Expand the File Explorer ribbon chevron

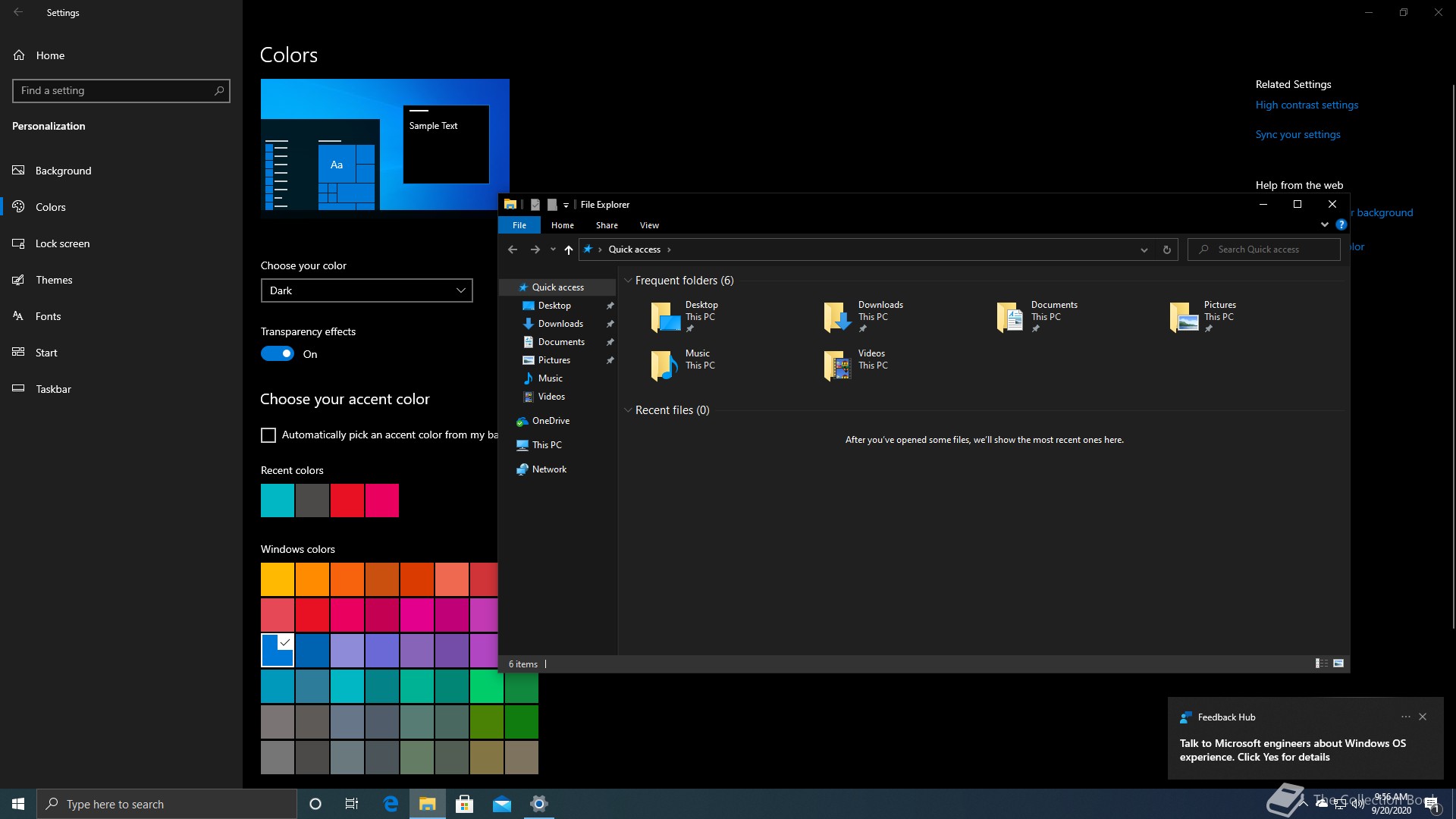coord(1324,224)
